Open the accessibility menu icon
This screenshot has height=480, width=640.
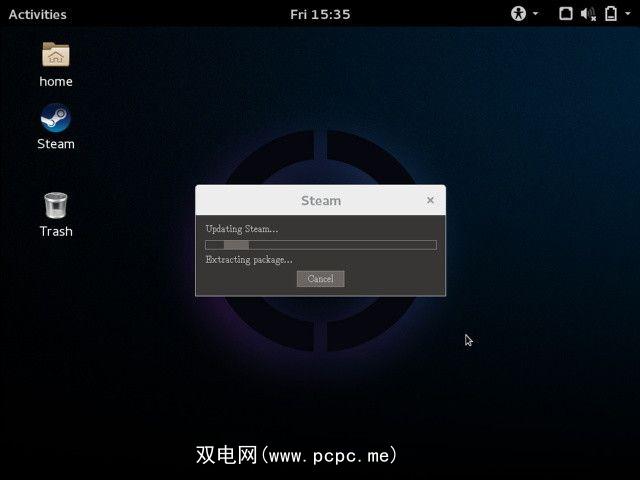(x=518, y=14)
